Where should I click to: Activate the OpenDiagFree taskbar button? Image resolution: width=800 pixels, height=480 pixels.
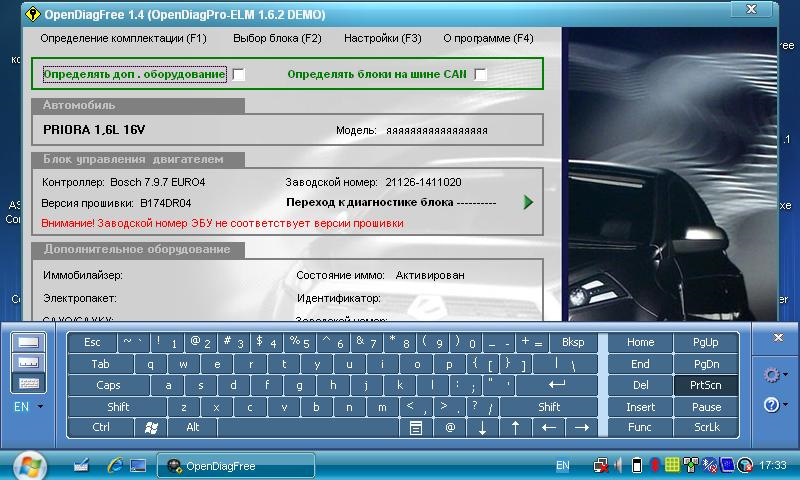pos(236,466)
